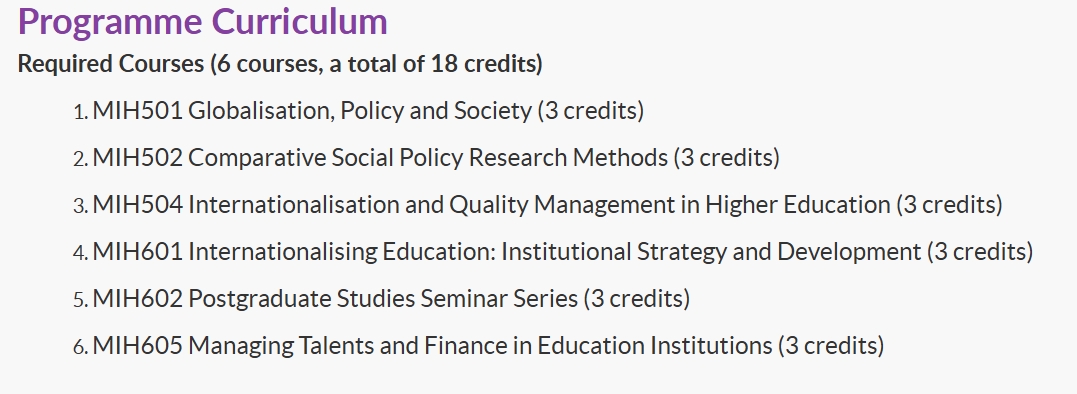Click the course code MIH504
Viewport: 1077px width, 394px height.
pyautogui.click(x=138, y=205)
